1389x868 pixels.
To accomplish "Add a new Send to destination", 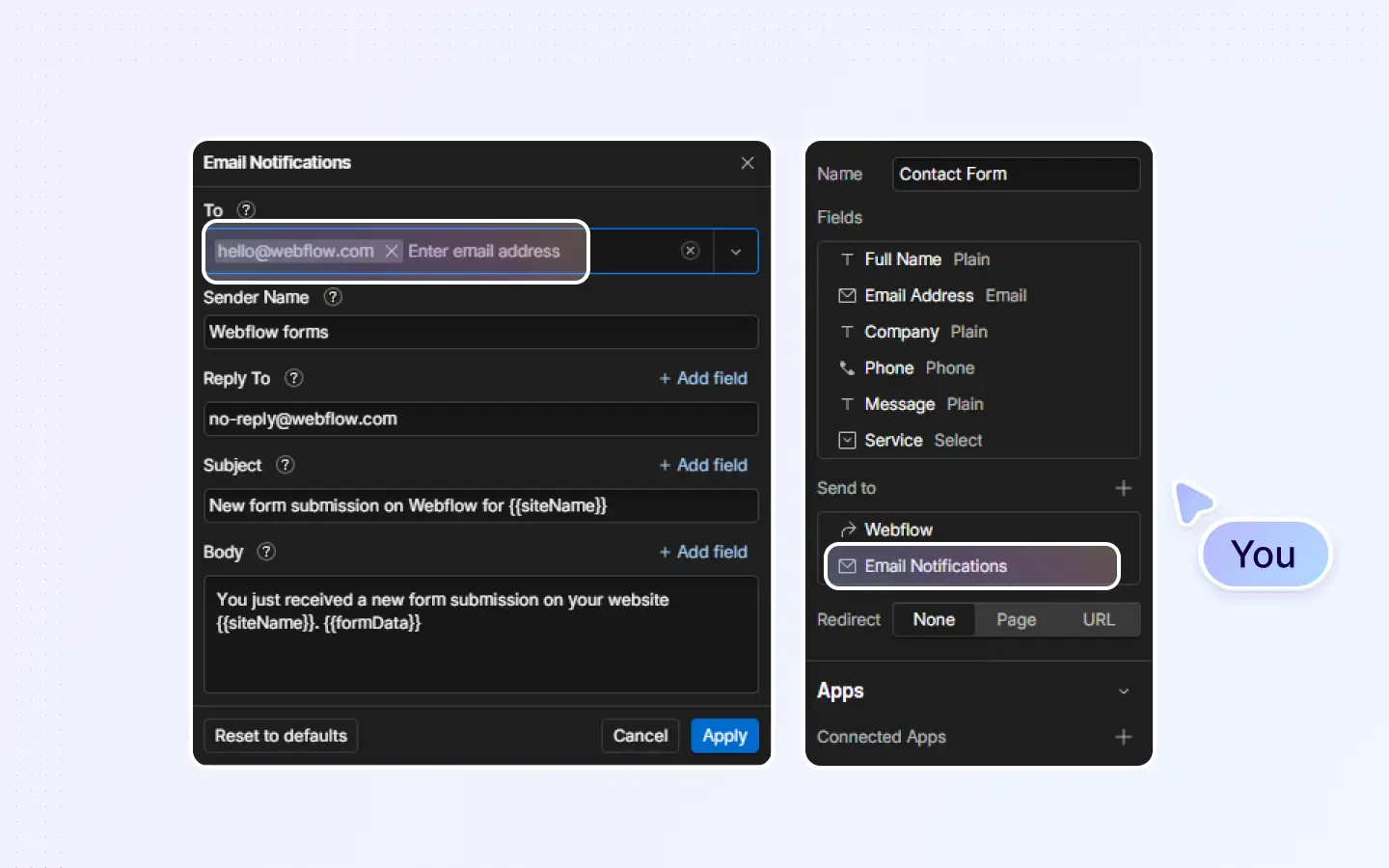I will click(x=1124, y=488).
